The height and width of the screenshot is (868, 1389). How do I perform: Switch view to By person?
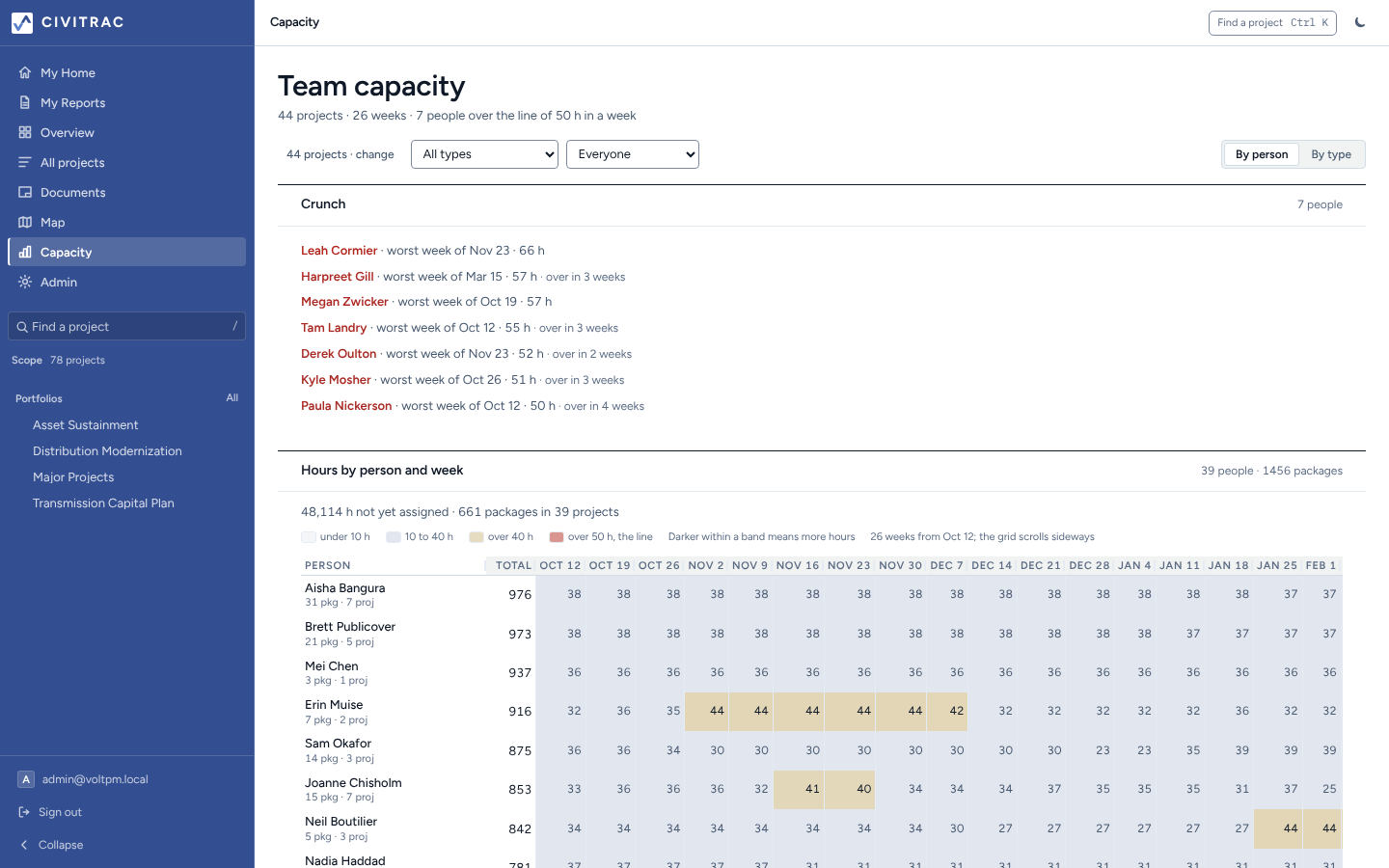[x=1262, y=154]
